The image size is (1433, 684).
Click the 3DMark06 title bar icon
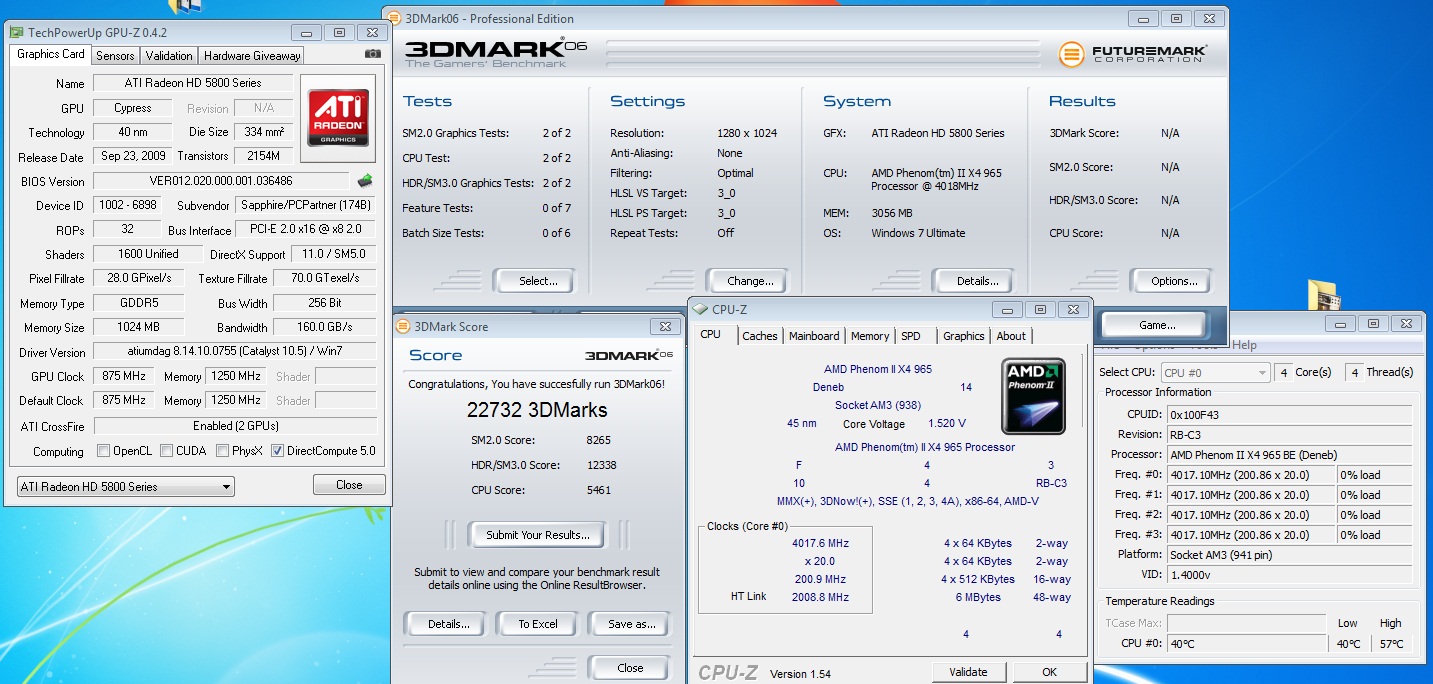pyautogui.click(x=394, y=18)
